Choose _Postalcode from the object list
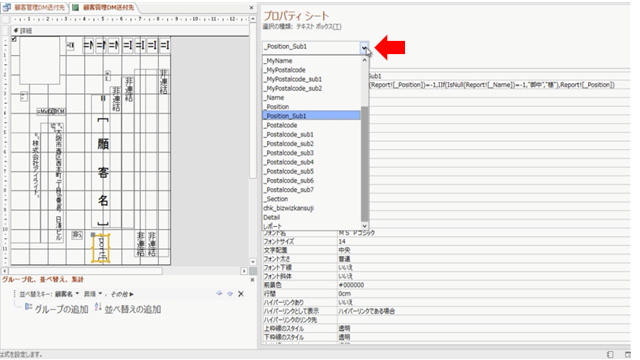640x360 pixels. point(311,125)
